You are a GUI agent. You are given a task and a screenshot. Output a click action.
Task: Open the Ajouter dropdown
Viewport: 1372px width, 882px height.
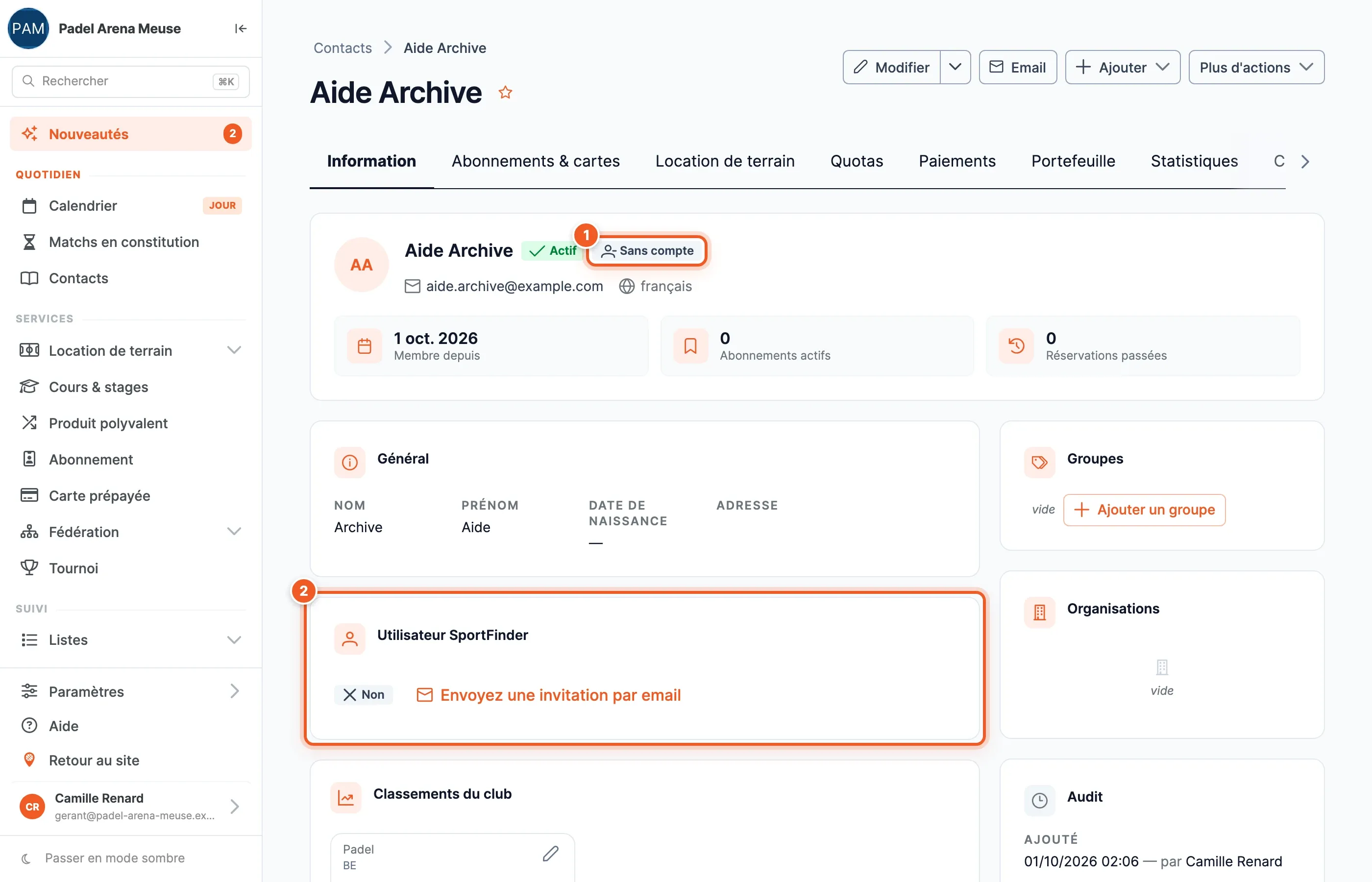tap(1122, 67)
